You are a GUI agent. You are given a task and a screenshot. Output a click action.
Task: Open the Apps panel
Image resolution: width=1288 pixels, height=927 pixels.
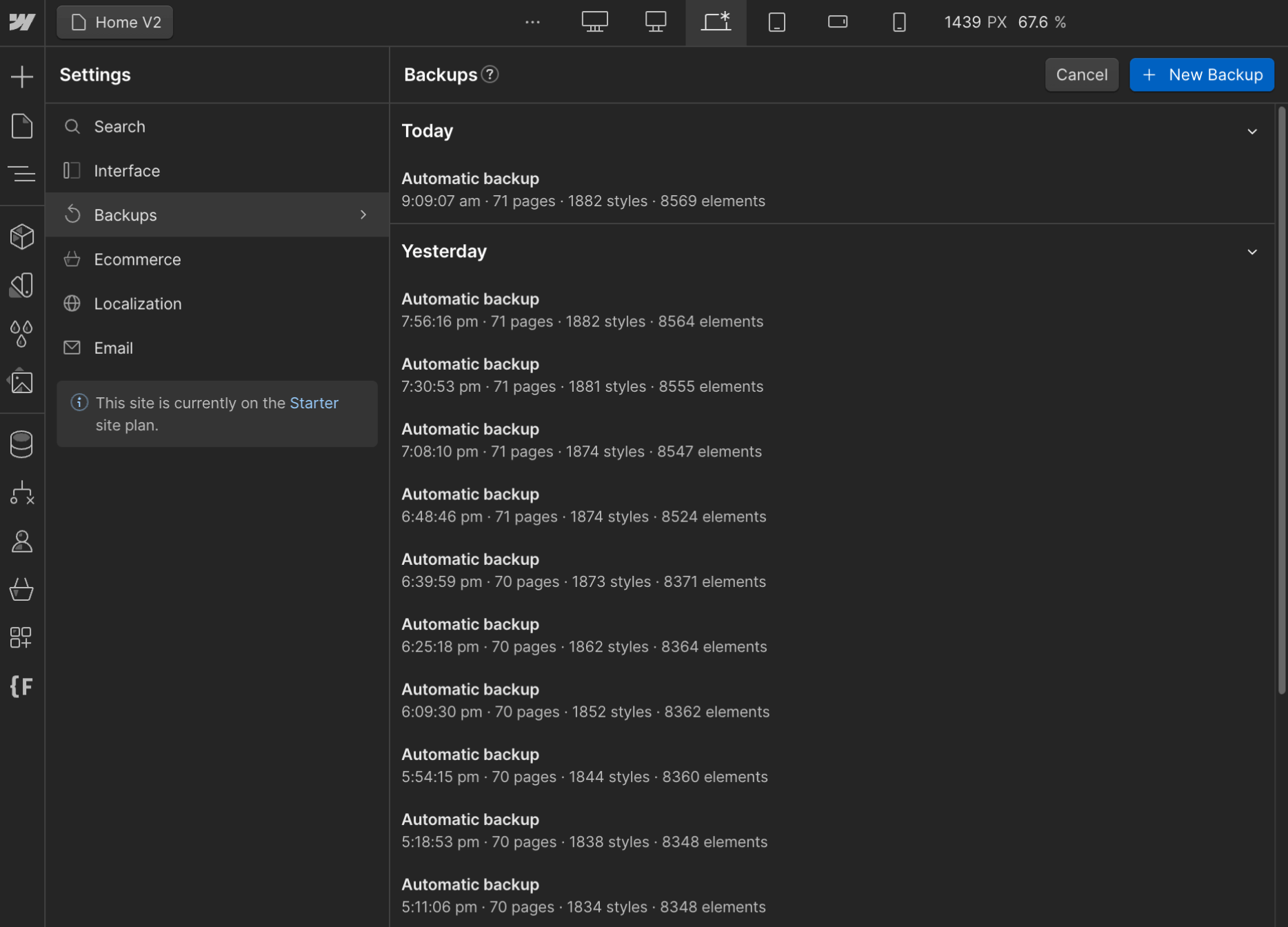click(x=23, y=638)
